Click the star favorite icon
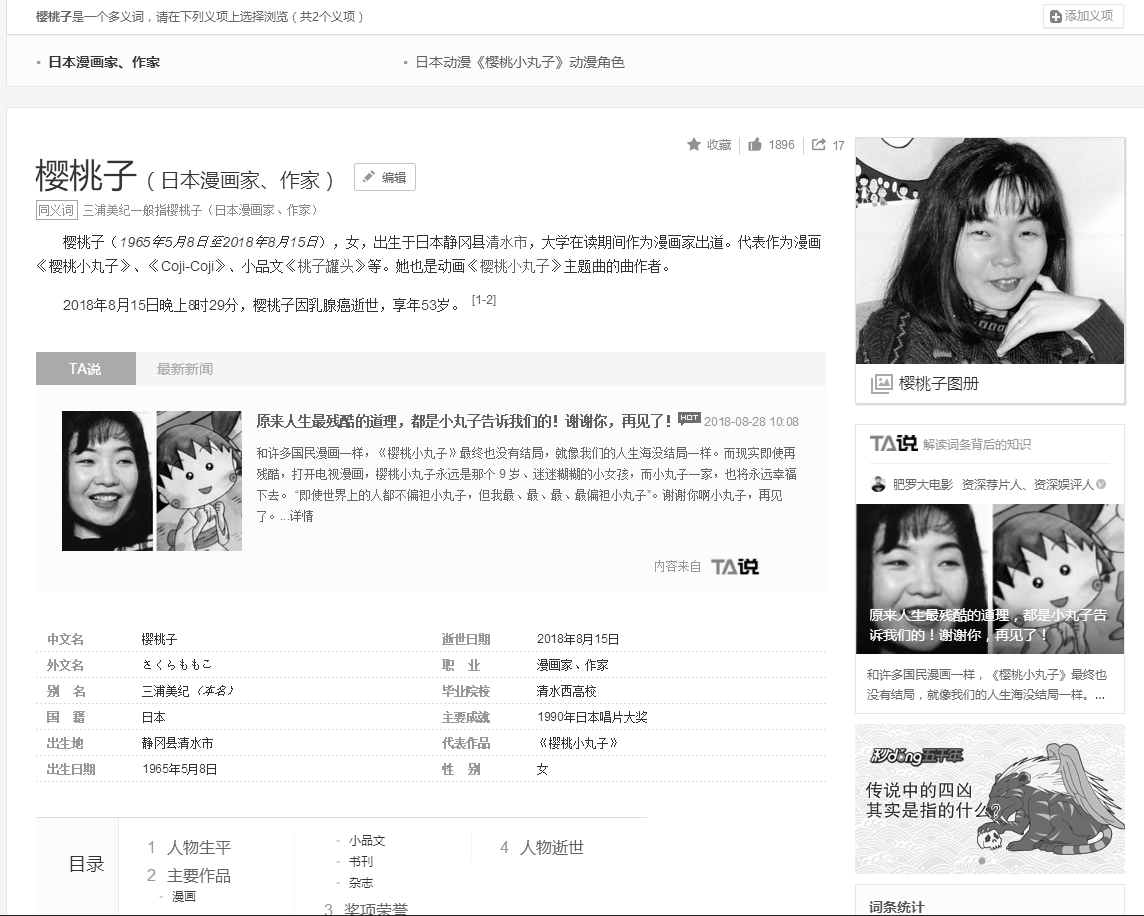The width and height of the screenshot is (1144, 916). (694, 145)
